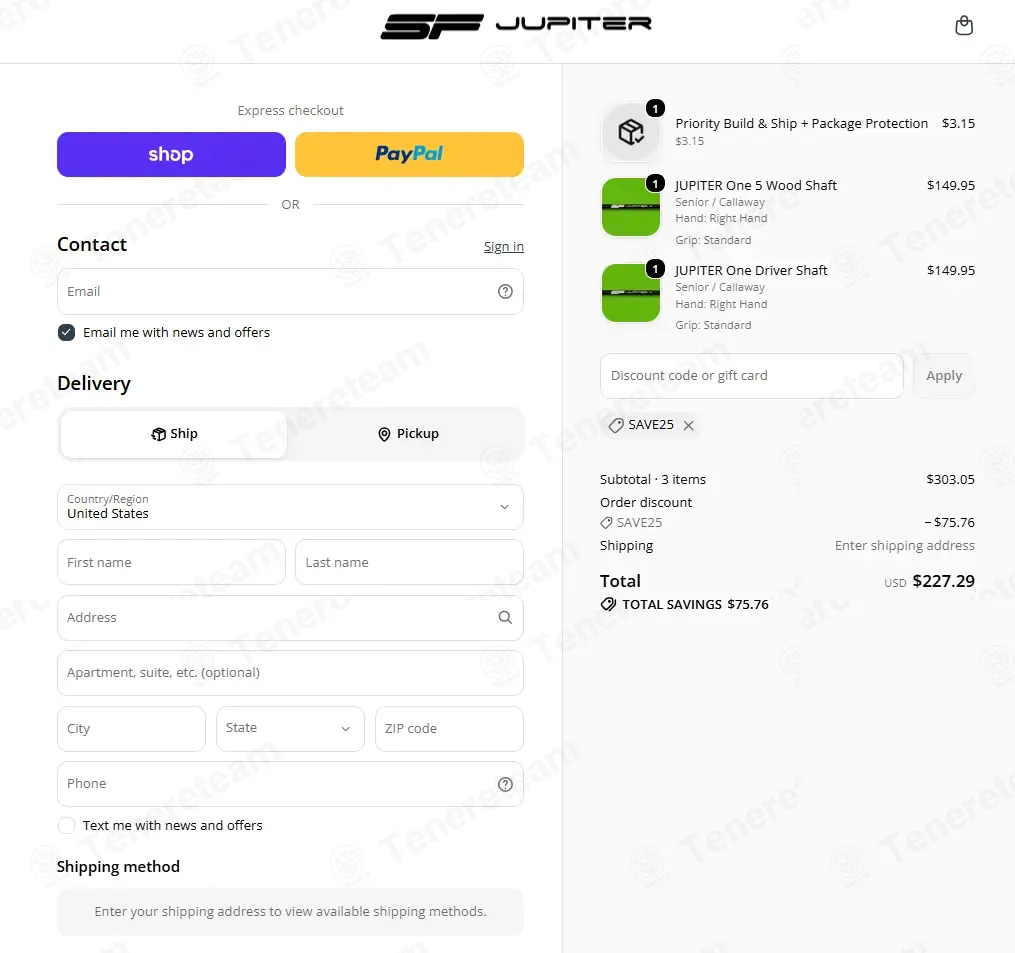Select the Apartment, suite field
The image size is (1015, 953).
click(290, 673)
